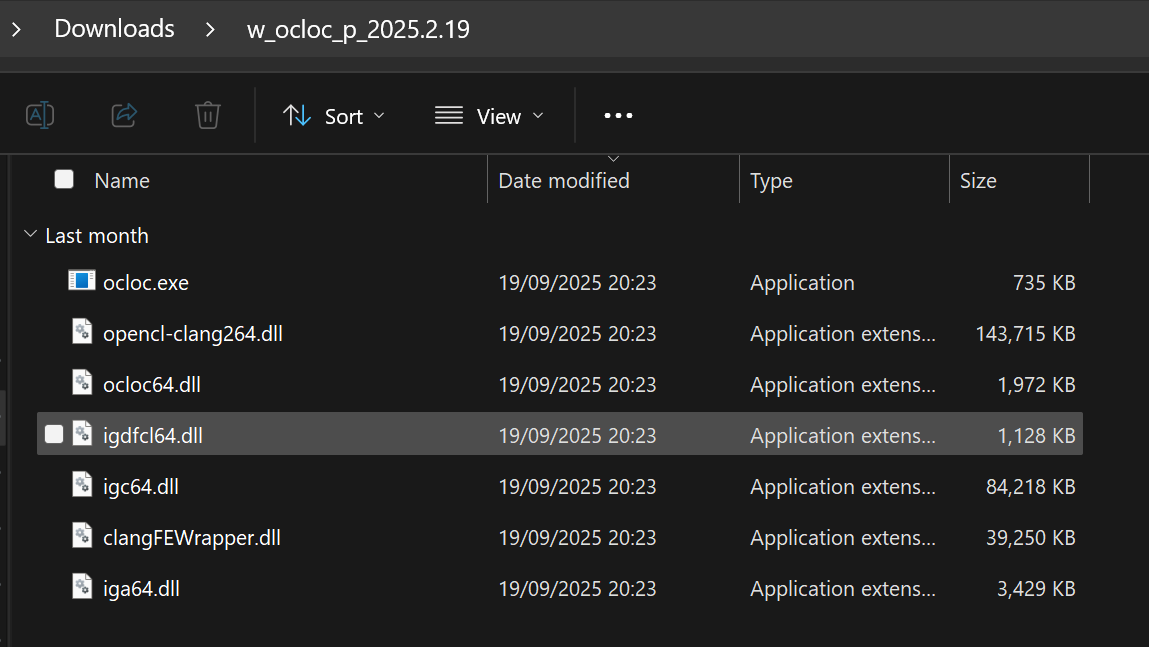Expand the chevron after Downloads breadcrumb
This screenshot has height=647, width=1149.
tap(210, 29)
